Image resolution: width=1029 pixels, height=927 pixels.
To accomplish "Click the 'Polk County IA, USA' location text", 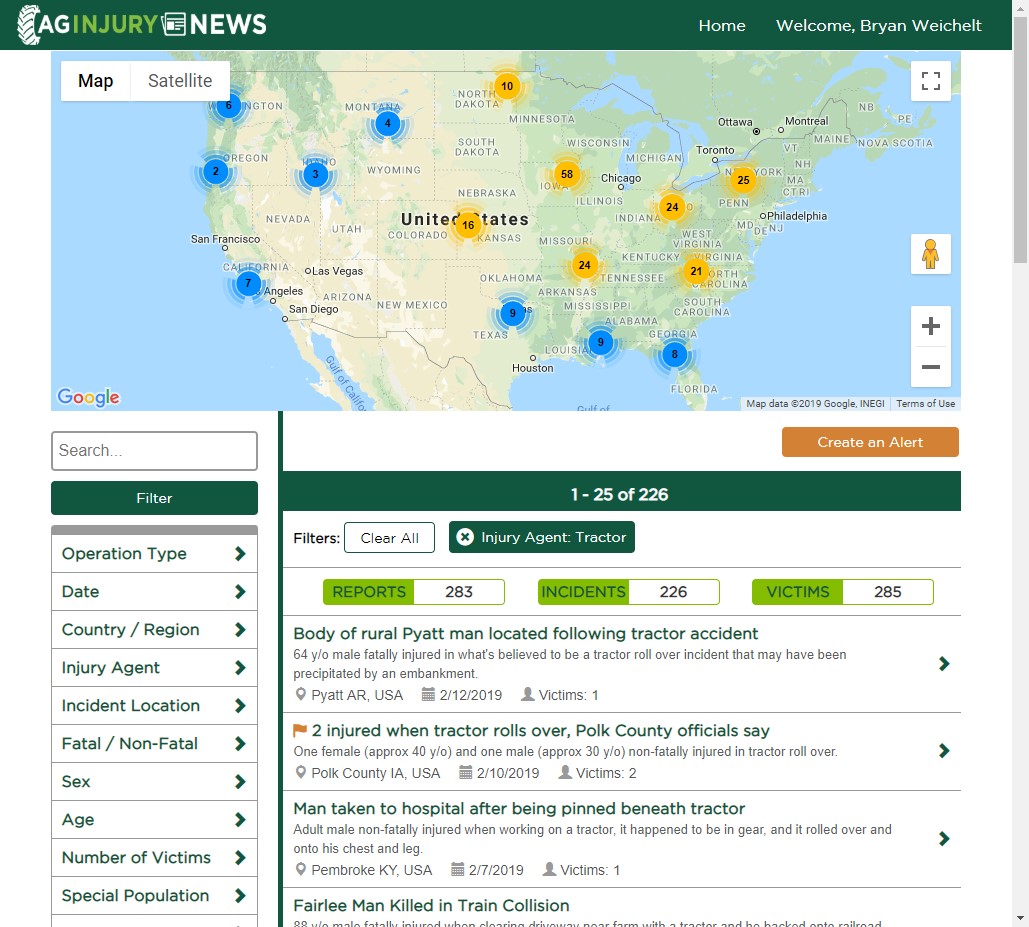I will [375, 773].
